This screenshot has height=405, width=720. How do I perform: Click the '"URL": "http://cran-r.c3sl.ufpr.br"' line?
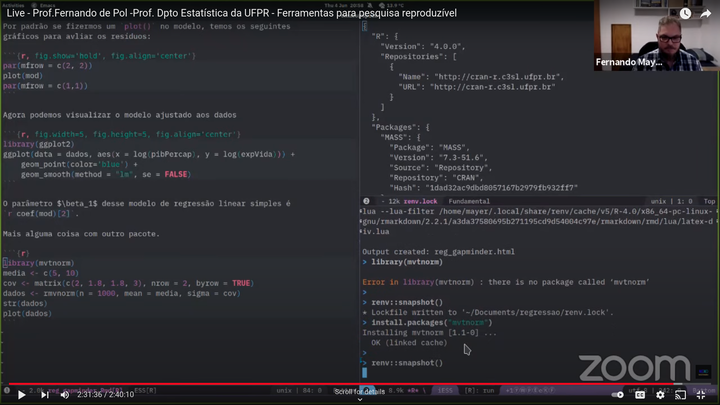click(477, 87)
